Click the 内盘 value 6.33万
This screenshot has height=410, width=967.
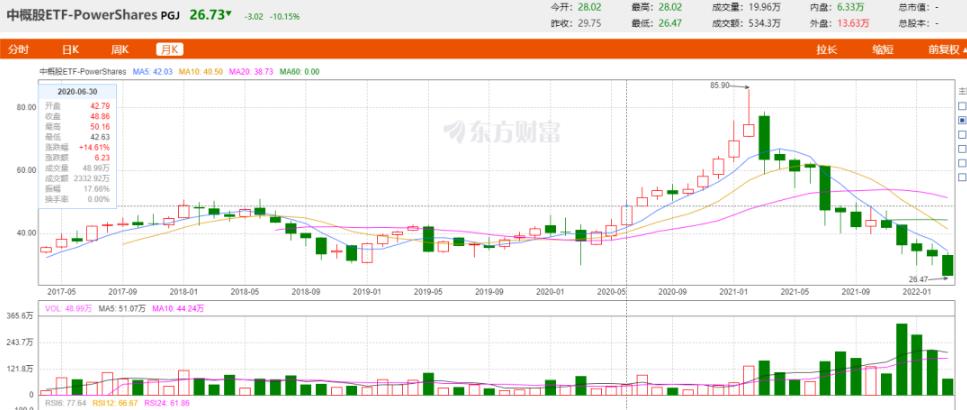(851, 7)
